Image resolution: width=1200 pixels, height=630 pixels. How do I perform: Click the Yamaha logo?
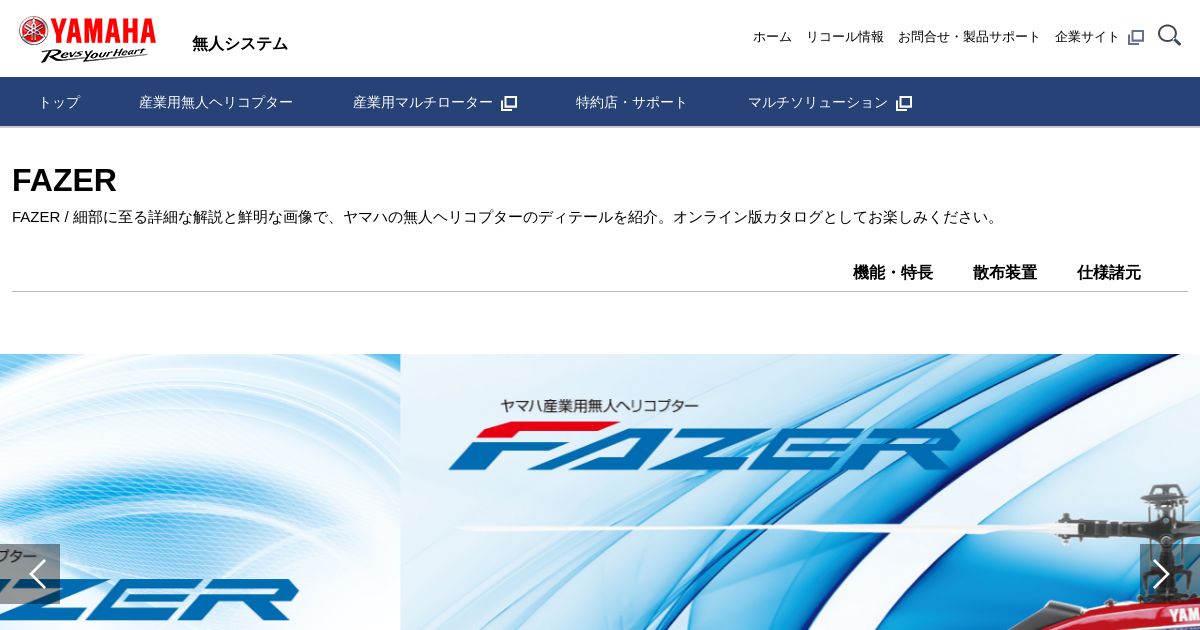87,39
